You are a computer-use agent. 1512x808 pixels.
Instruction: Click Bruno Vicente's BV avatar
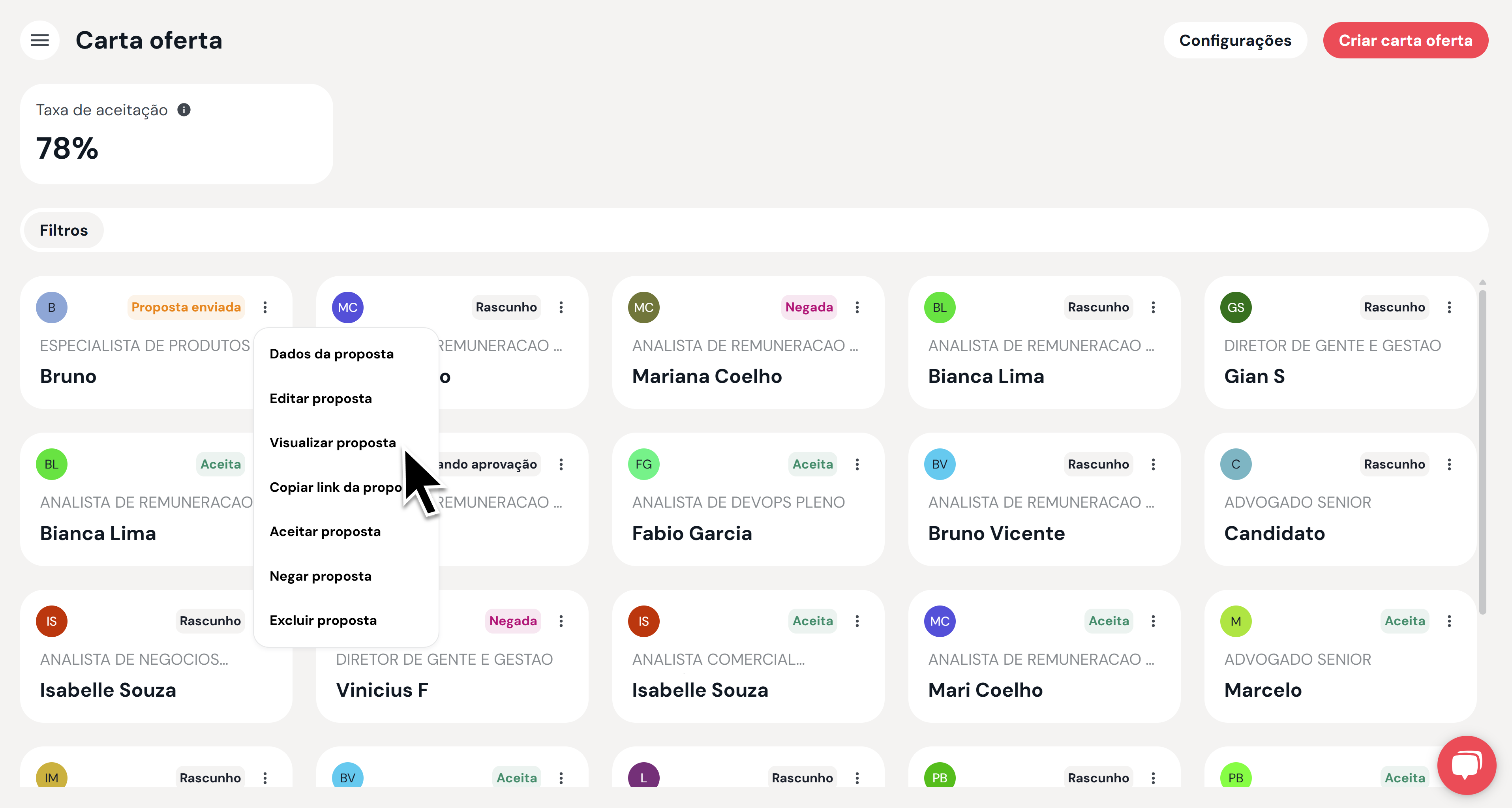pyautogui.click(x=940, y=464)
